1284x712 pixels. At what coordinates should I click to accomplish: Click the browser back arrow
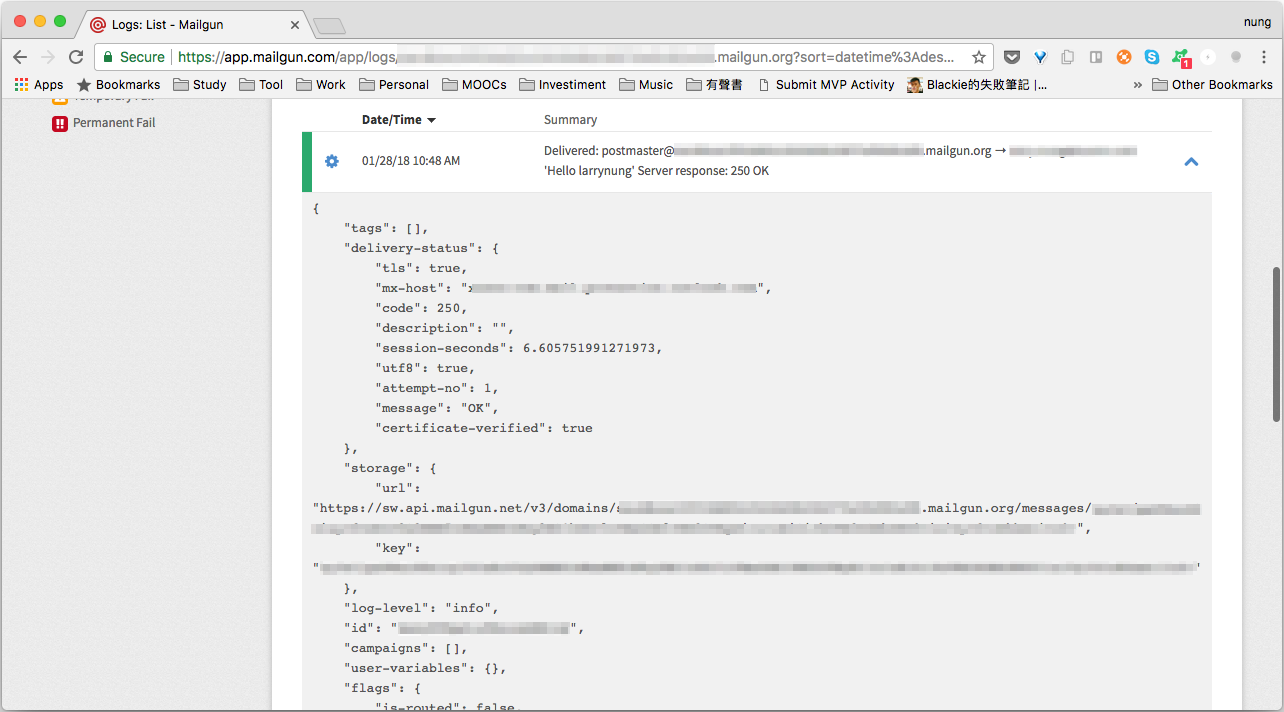[x=20, y=57]
